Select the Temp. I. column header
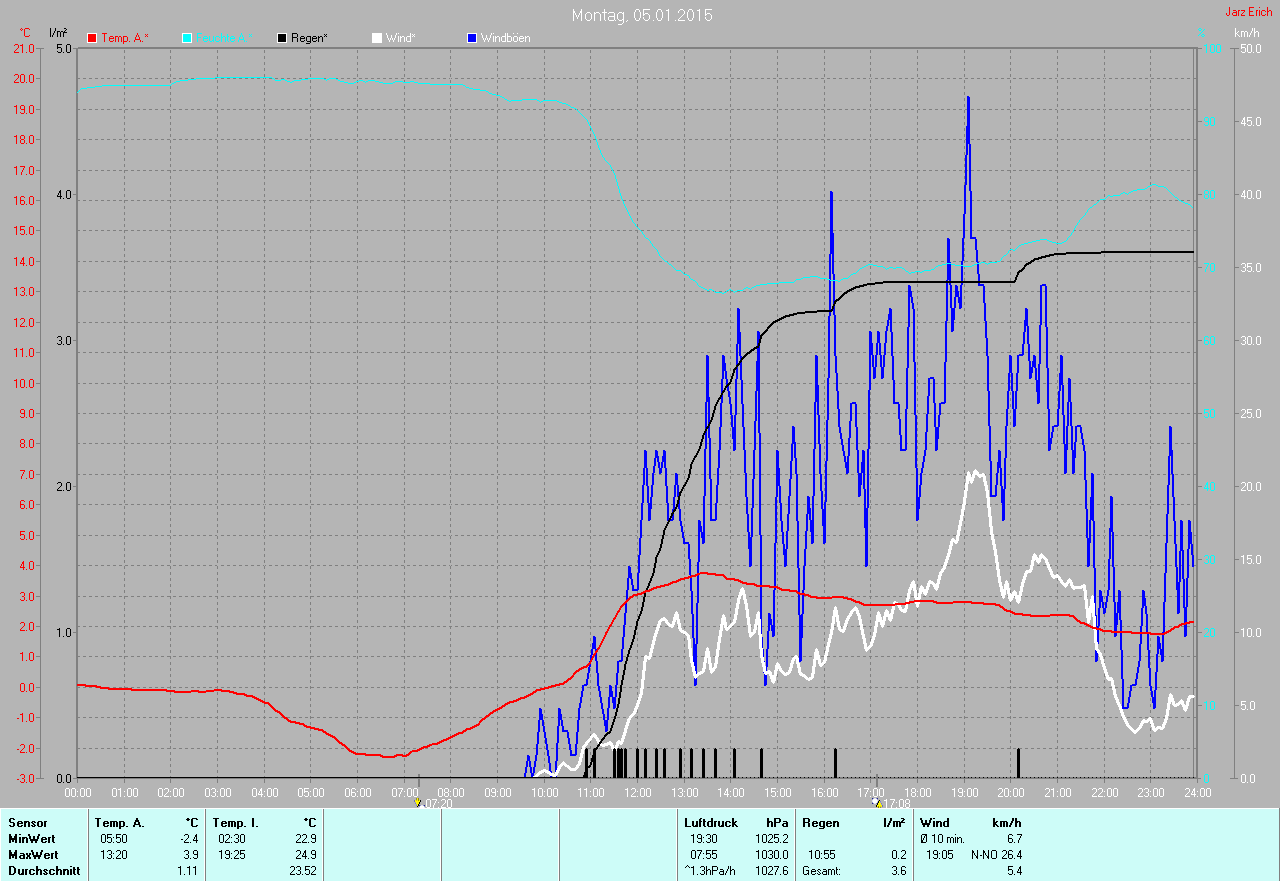 [x=236, y=823]
